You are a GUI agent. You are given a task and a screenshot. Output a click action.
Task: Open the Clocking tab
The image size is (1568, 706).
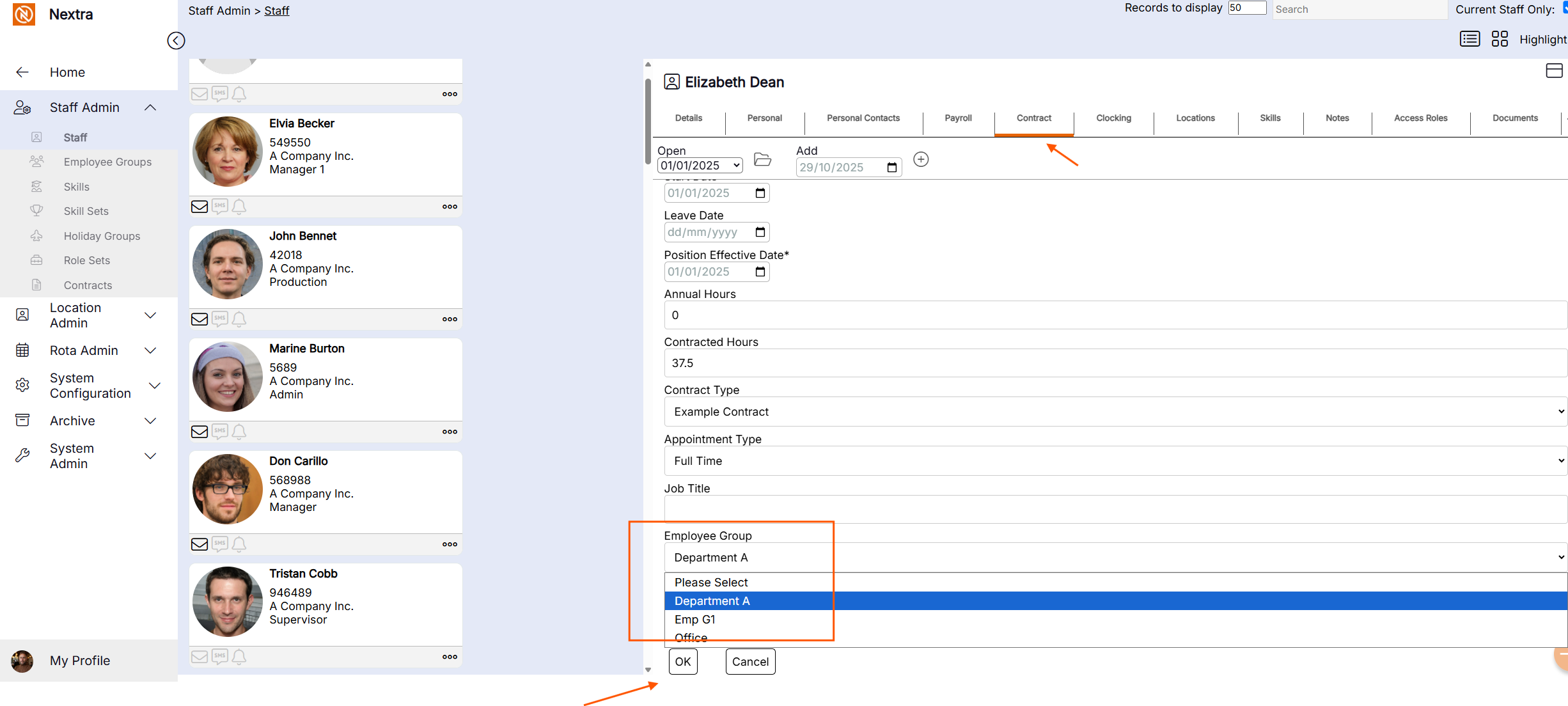tap(1113, 118)
